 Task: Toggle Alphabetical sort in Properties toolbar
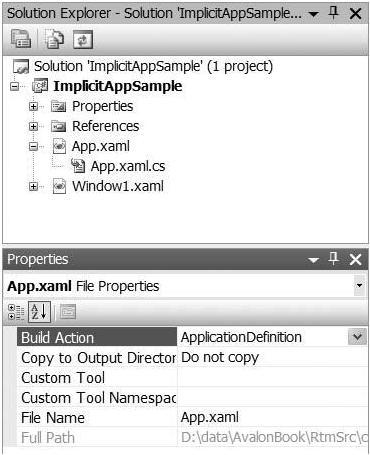point(39,312)
